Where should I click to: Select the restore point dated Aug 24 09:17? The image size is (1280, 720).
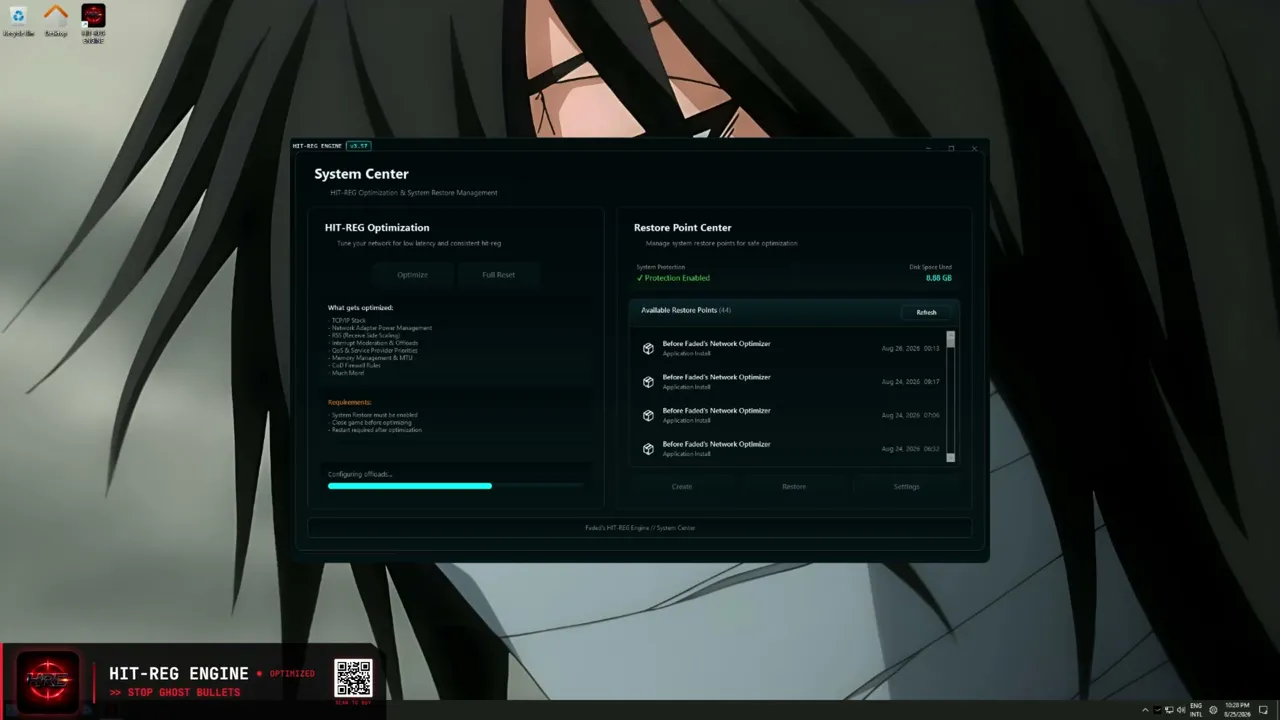(790, 382)
